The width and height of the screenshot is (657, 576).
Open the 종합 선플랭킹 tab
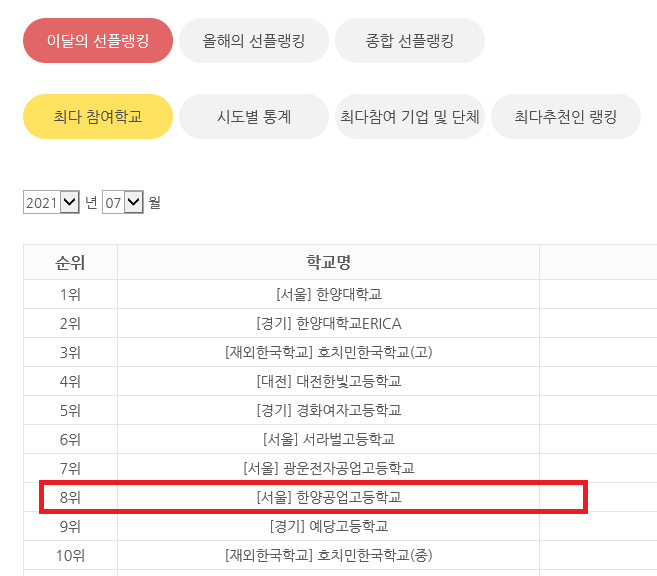click(409, 41)
